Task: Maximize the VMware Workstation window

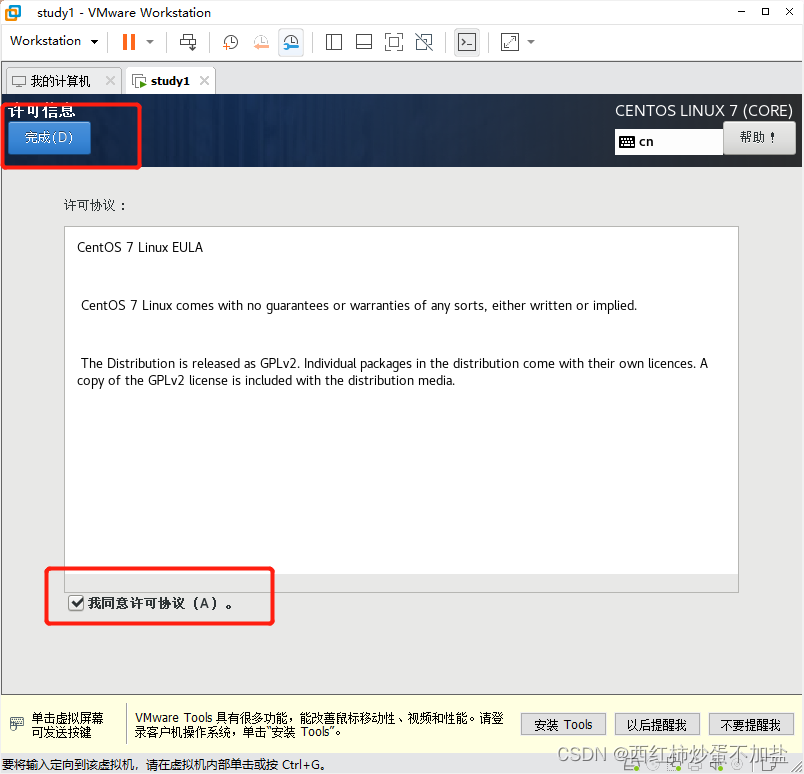Action: coord(765,12)
